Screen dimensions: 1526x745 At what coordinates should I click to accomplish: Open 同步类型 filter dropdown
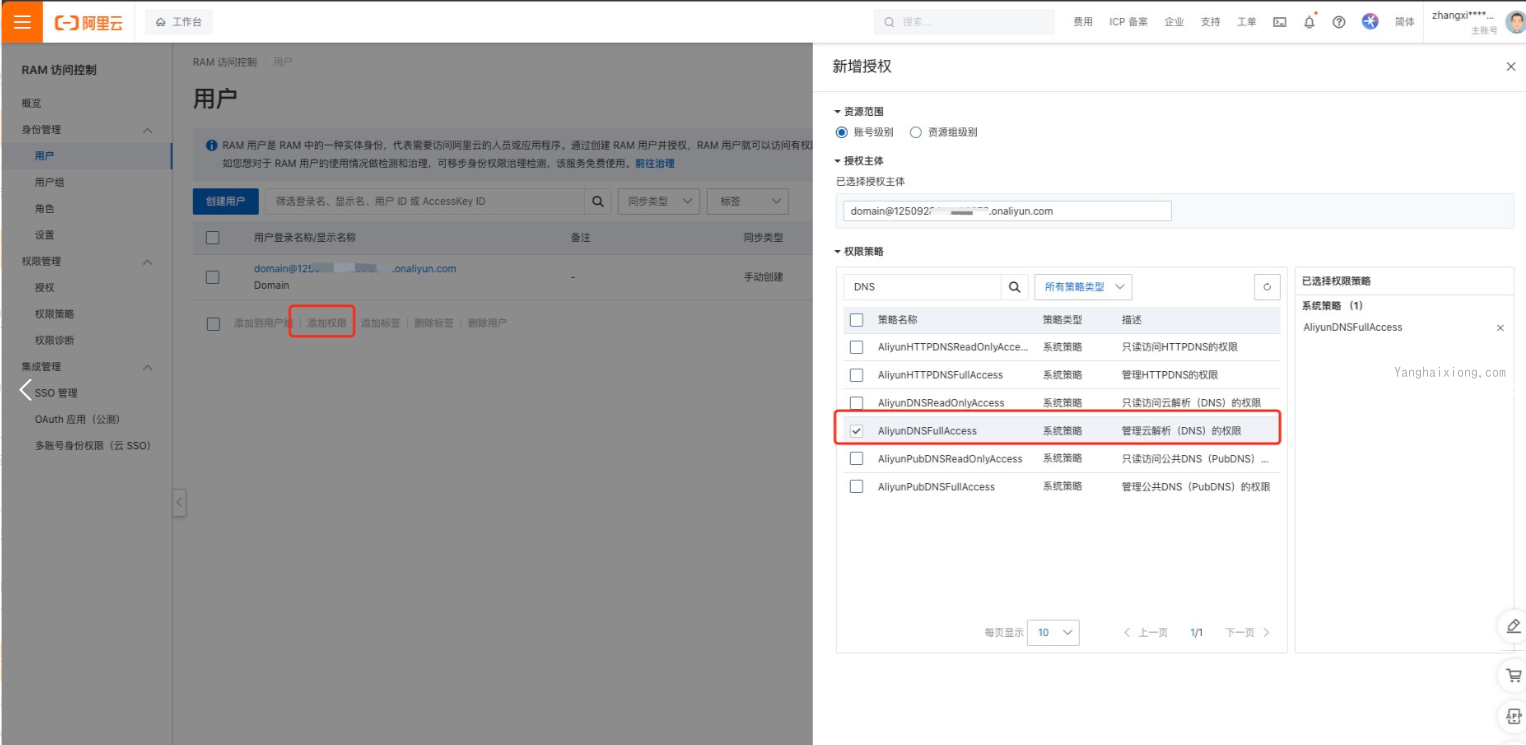658,201
